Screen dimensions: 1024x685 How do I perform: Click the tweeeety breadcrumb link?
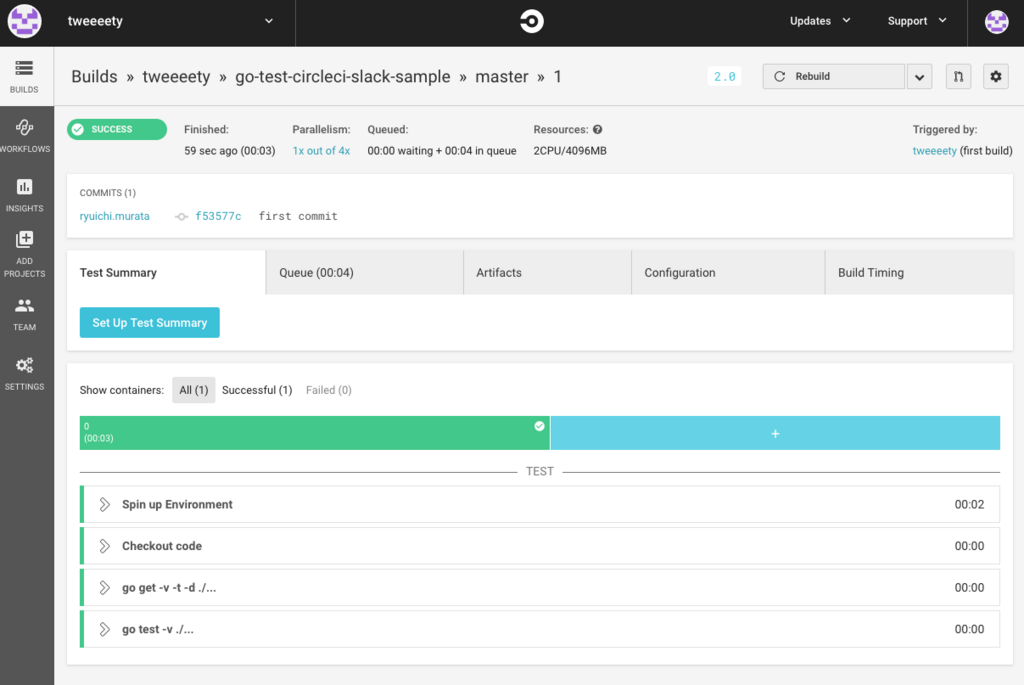tap(176, 76)
